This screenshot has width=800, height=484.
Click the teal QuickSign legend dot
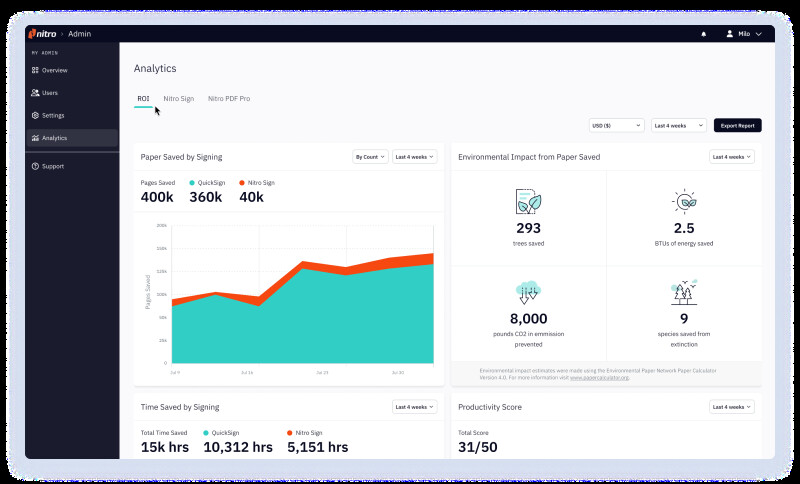point(192,183)
